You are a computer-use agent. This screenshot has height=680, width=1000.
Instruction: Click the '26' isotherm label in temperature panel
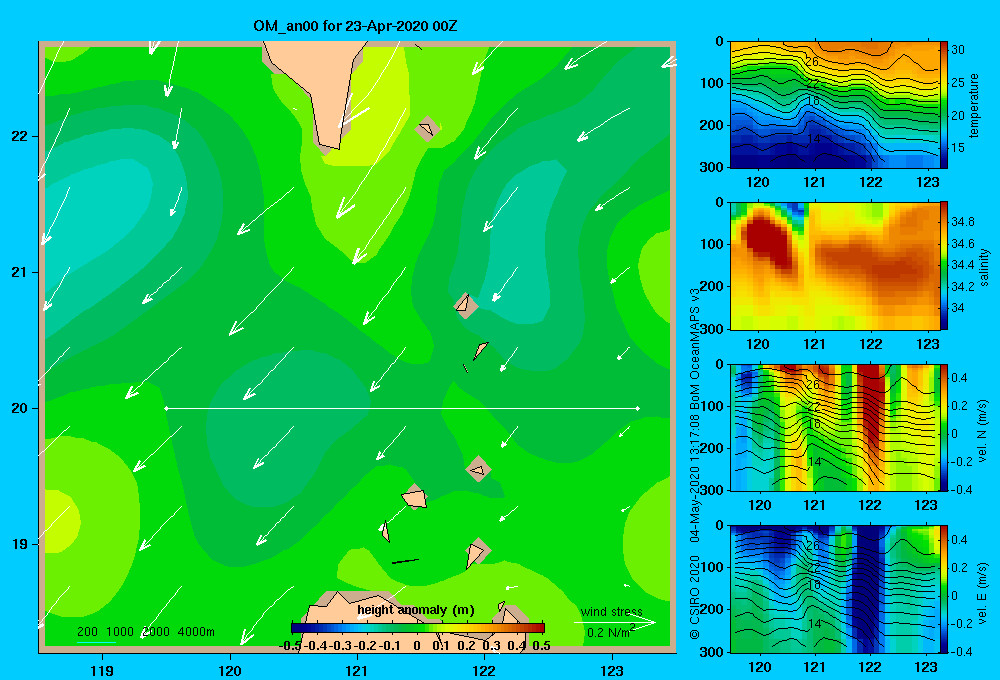812,62
